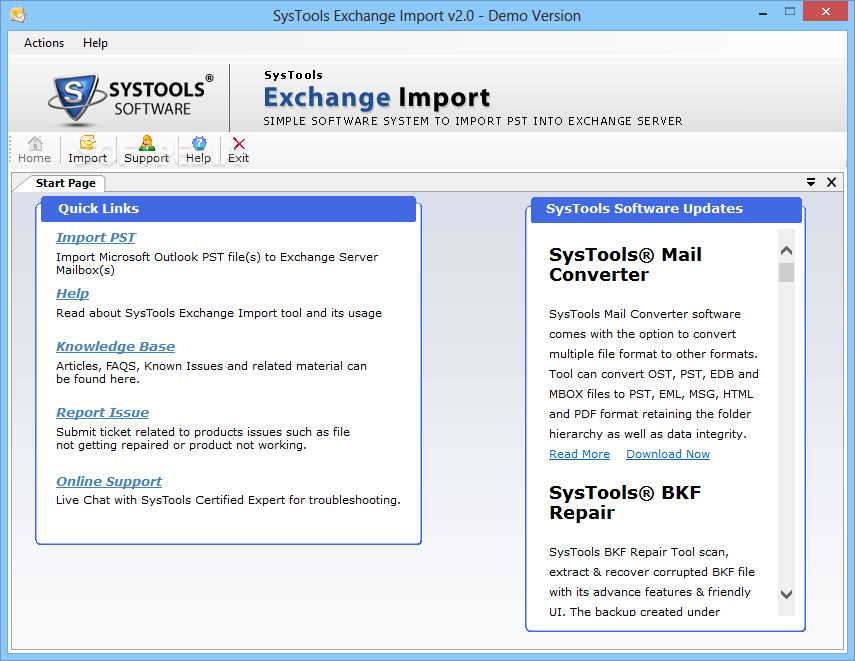Open the Help toolbar icon
This screenshot has width=855, height=661.
coord(198,150)
